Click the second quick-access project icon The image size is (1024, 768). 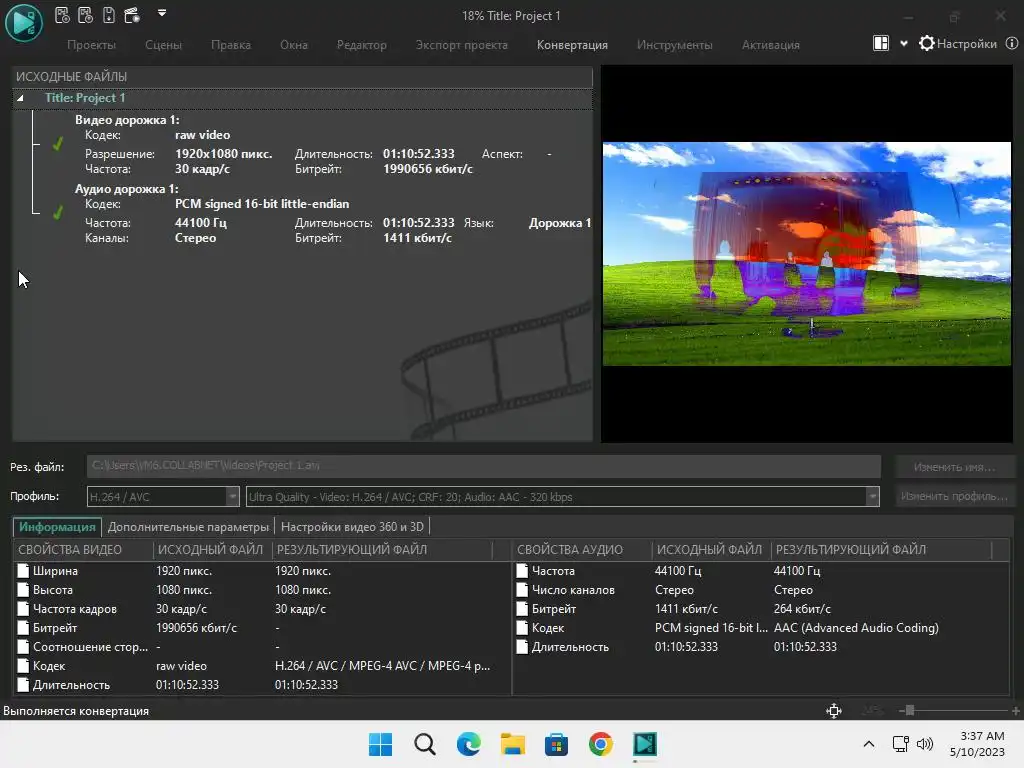(x=86, y=14)
